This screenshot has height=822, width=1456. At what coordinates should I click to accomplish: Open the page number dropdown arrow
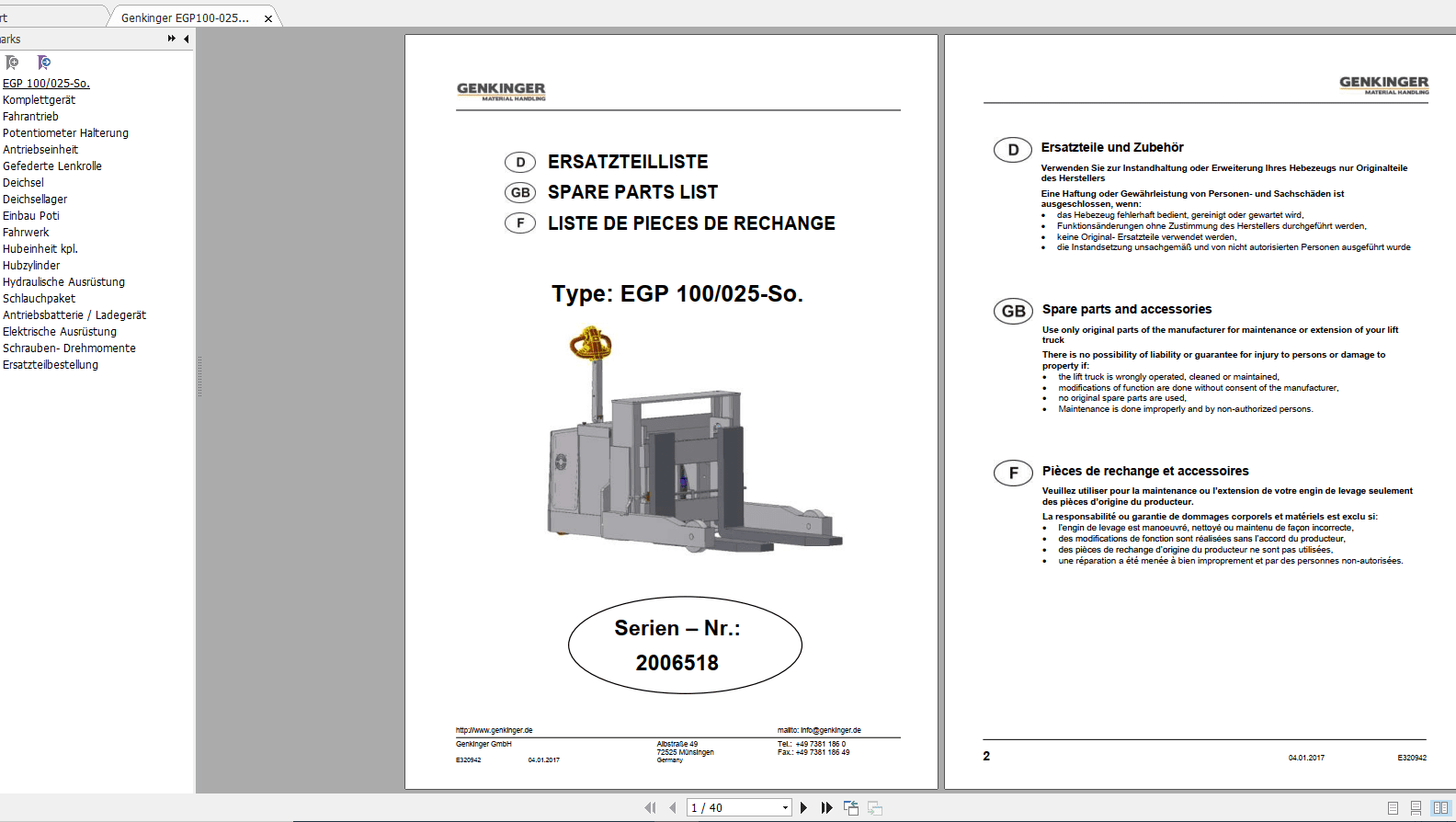785,807
